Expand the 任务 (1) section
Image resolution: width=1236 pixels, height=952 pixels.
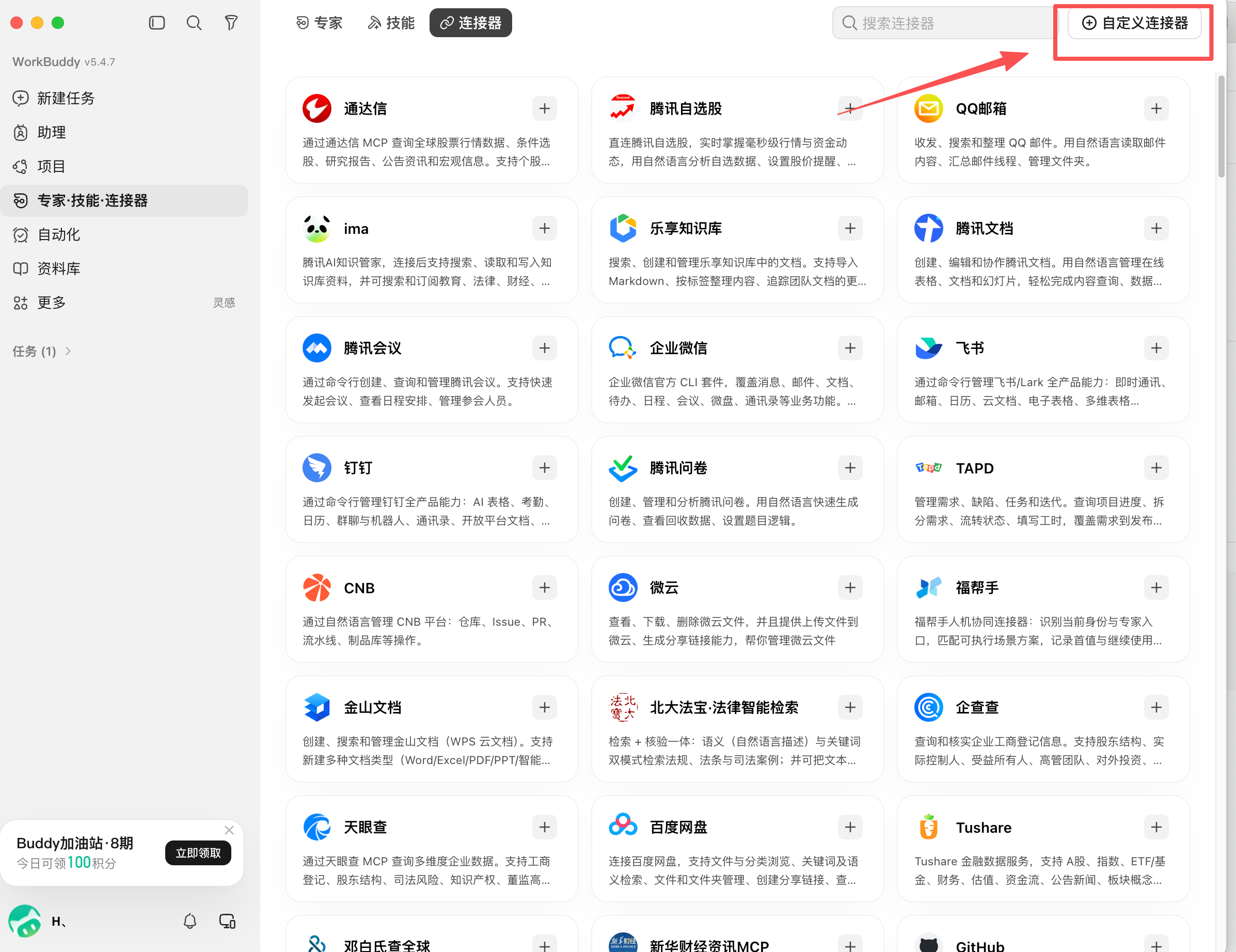click(42, 351)
